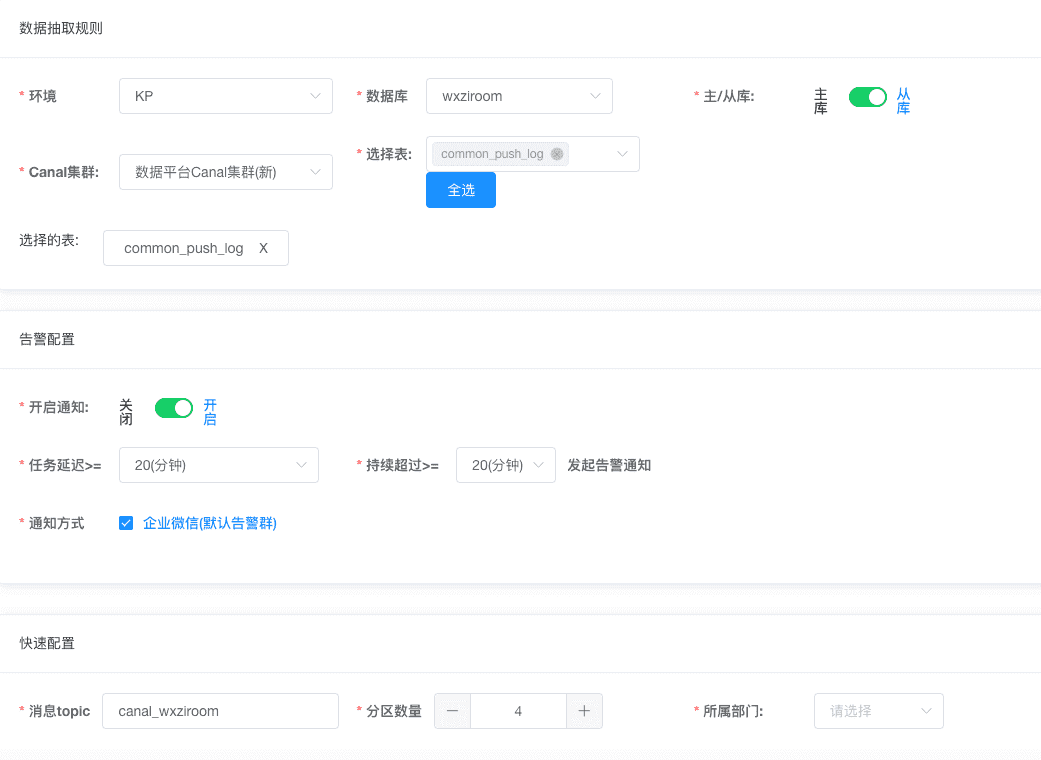Click the 从库 label beside switch

tap(903, 101)
